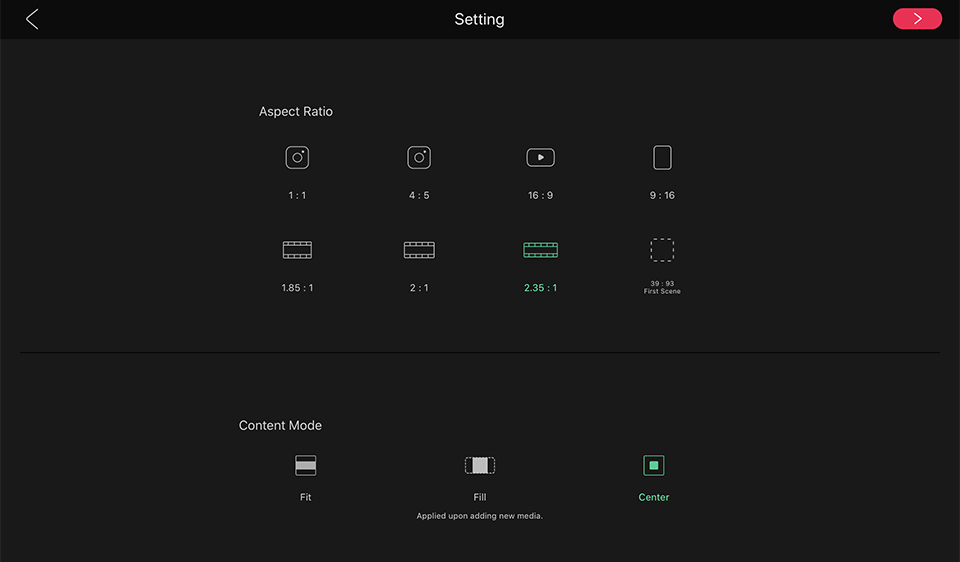Screen dimensions: 960x562
Task: Select the green Center mode icon
Action: 653,465
